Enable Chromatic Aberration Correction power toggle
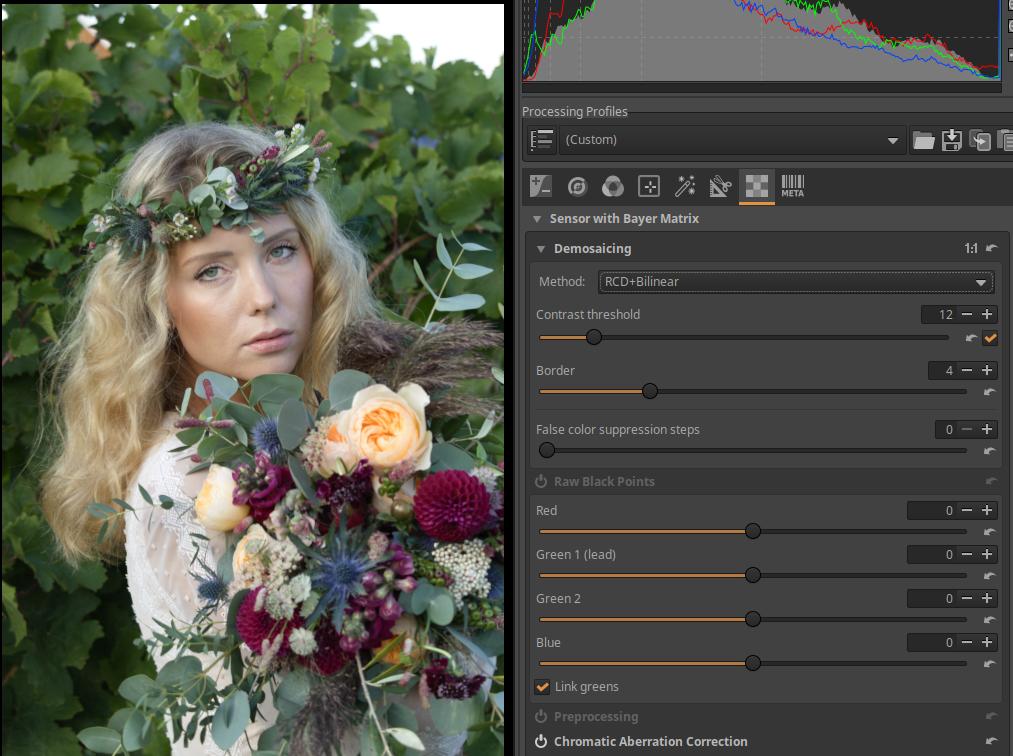Screen dimensions: 1013x756 coord(541,742)
